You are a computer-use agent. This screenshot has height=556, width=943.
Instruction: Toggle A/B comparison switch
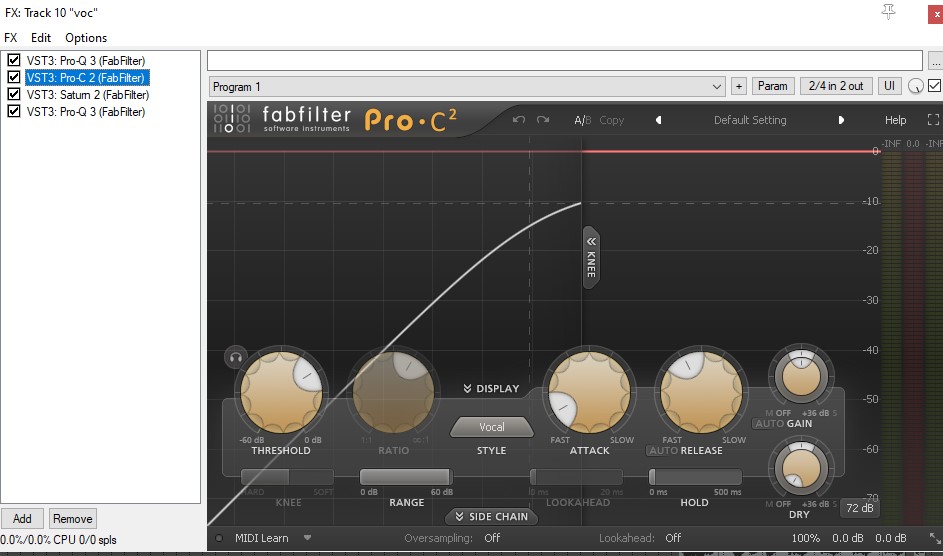coord(583,120)
